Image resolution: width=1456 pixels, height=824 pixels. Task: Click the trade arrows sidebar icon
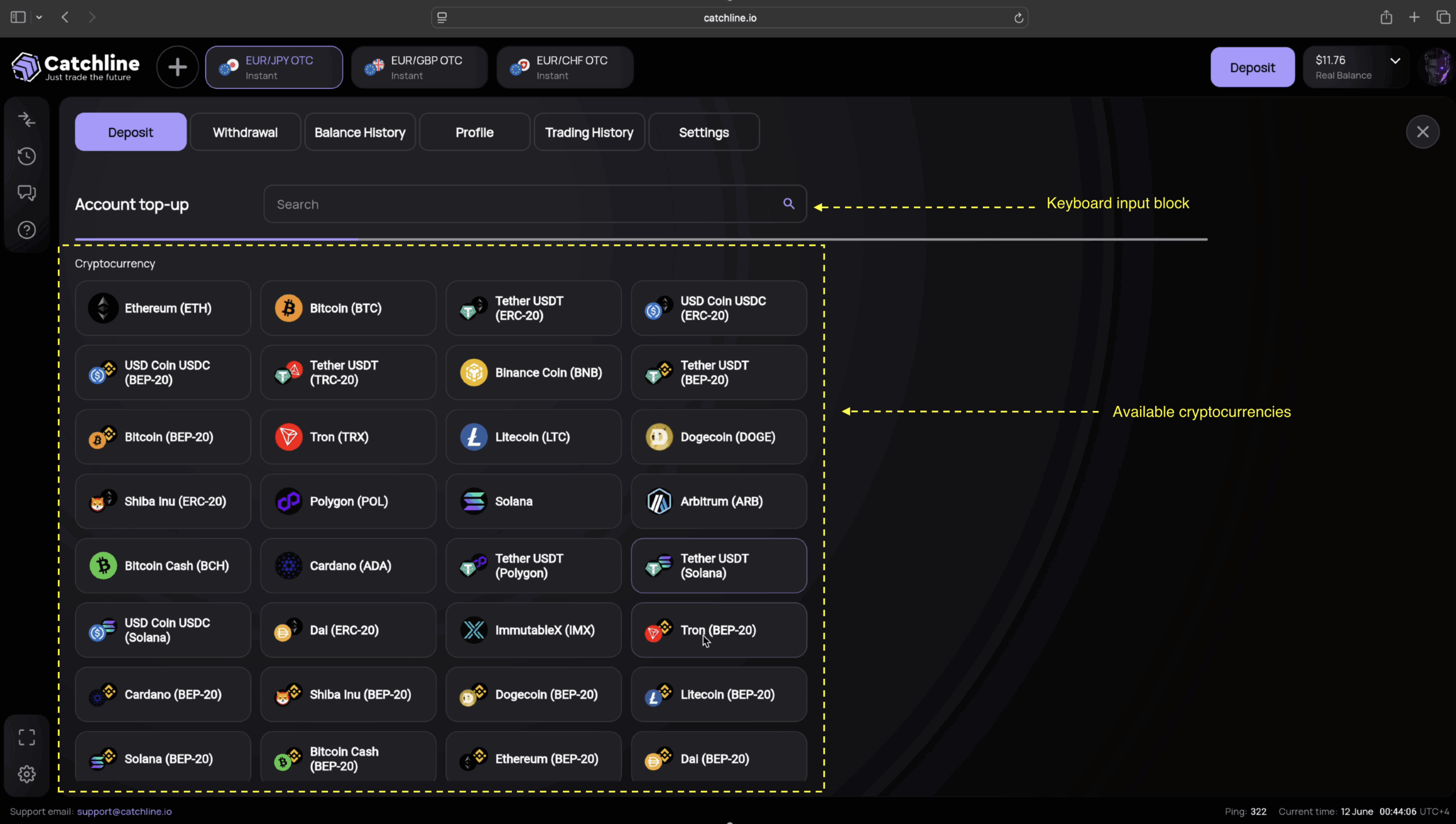tap(27, 120)
